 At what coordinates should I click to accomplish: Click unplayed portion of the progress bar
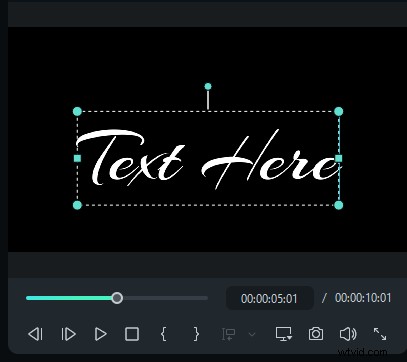165,298
